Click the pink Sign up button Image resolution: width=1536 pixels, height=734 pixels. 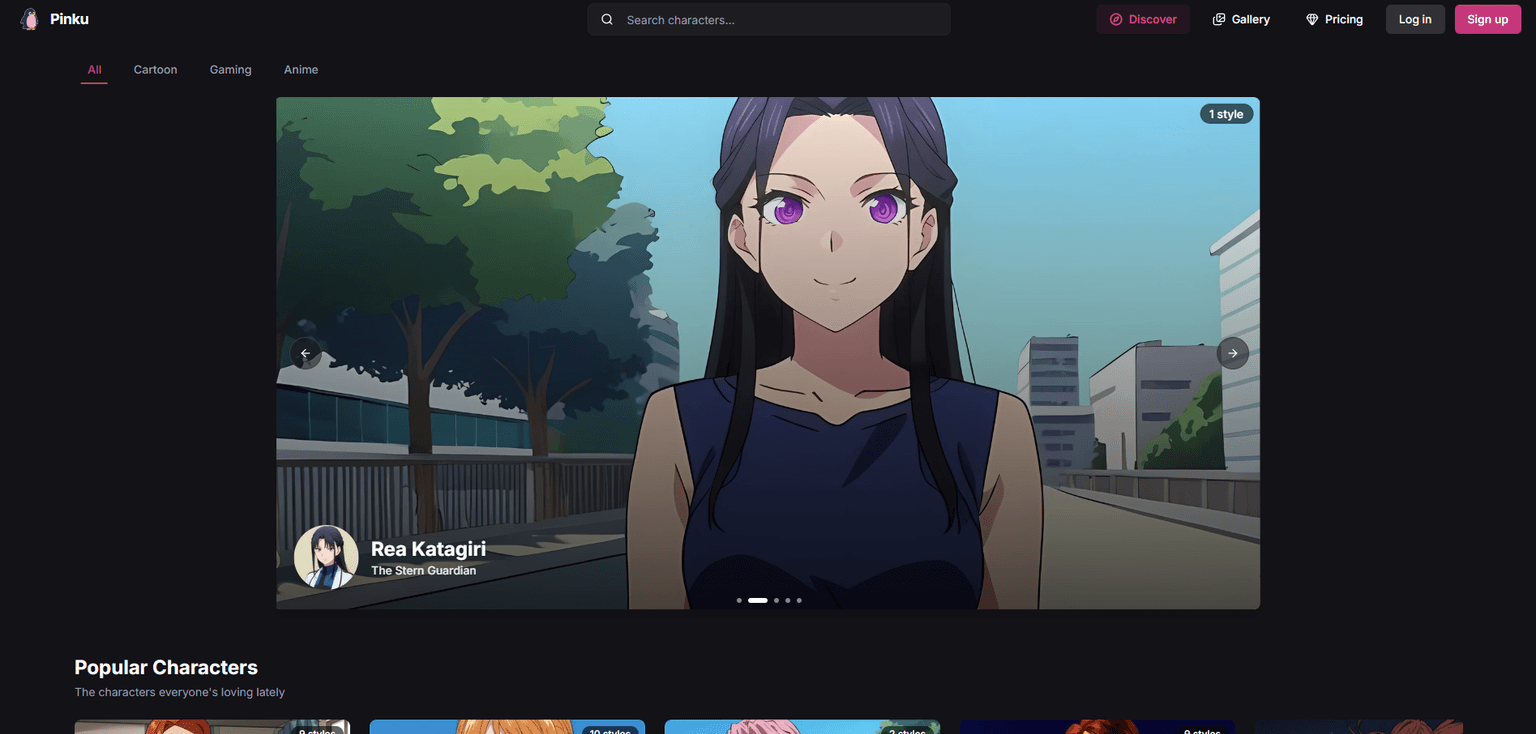coord(1487,18)
